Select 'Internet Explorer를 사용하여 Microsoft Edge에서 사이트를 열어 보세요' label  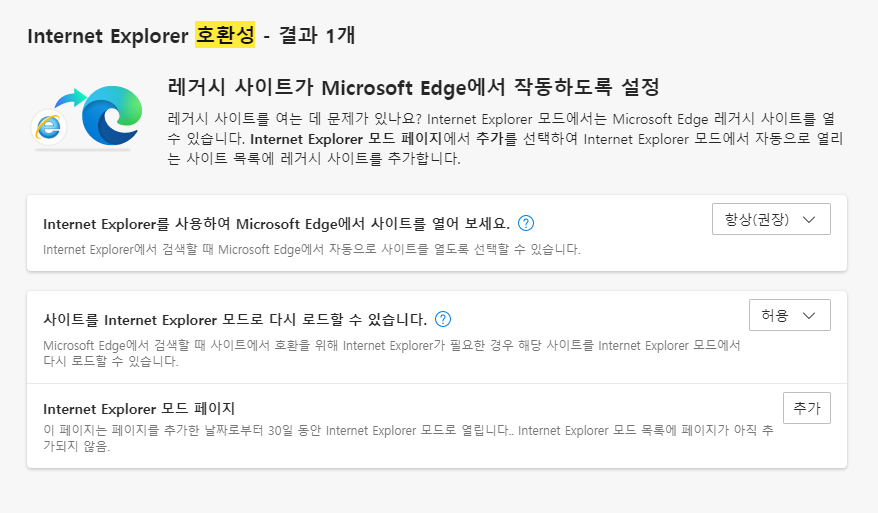(x=276, y=224)
